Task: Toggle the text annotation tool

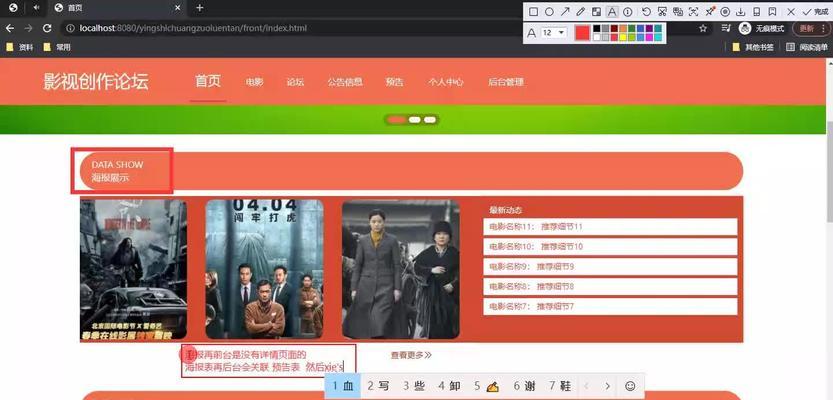Action: click(x=612, y=12)
